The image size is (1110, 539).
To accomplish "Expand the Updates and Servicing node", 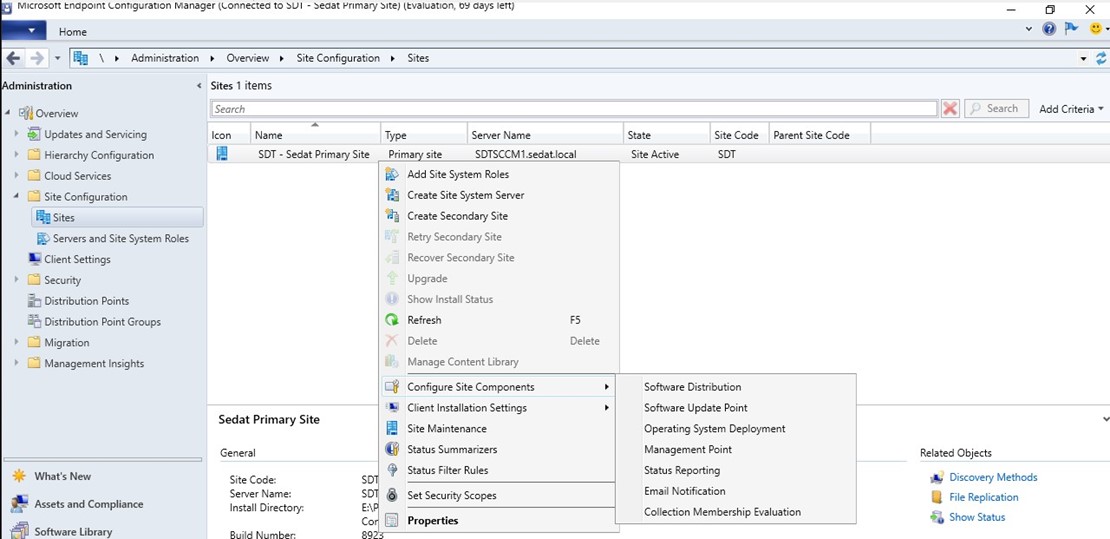I will tap(17, 134).
